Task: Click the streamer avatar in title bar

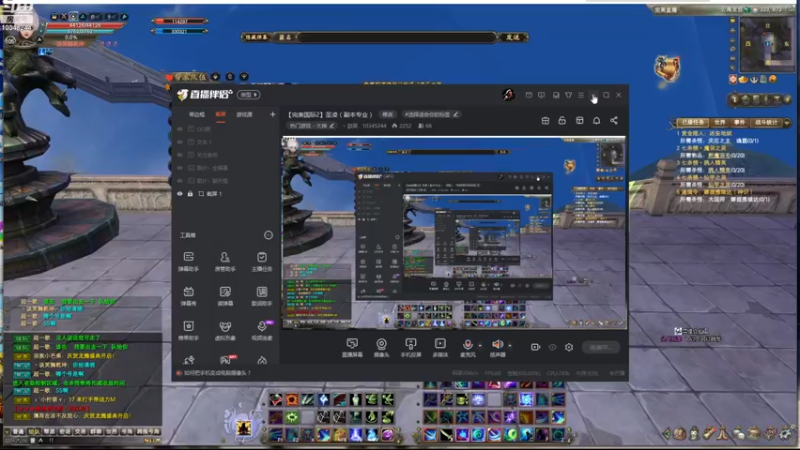Action: click(x=508, y=94)
